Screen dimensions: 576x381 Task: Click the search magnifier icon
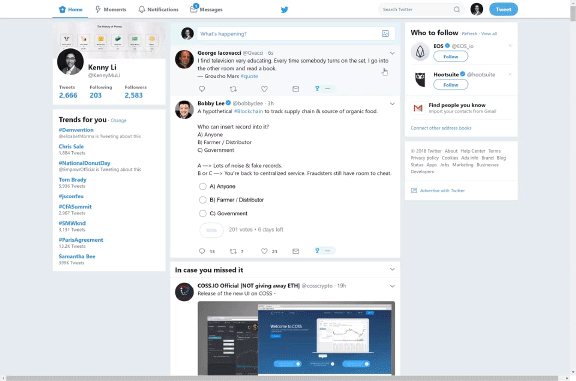click(x=457, y=10)
